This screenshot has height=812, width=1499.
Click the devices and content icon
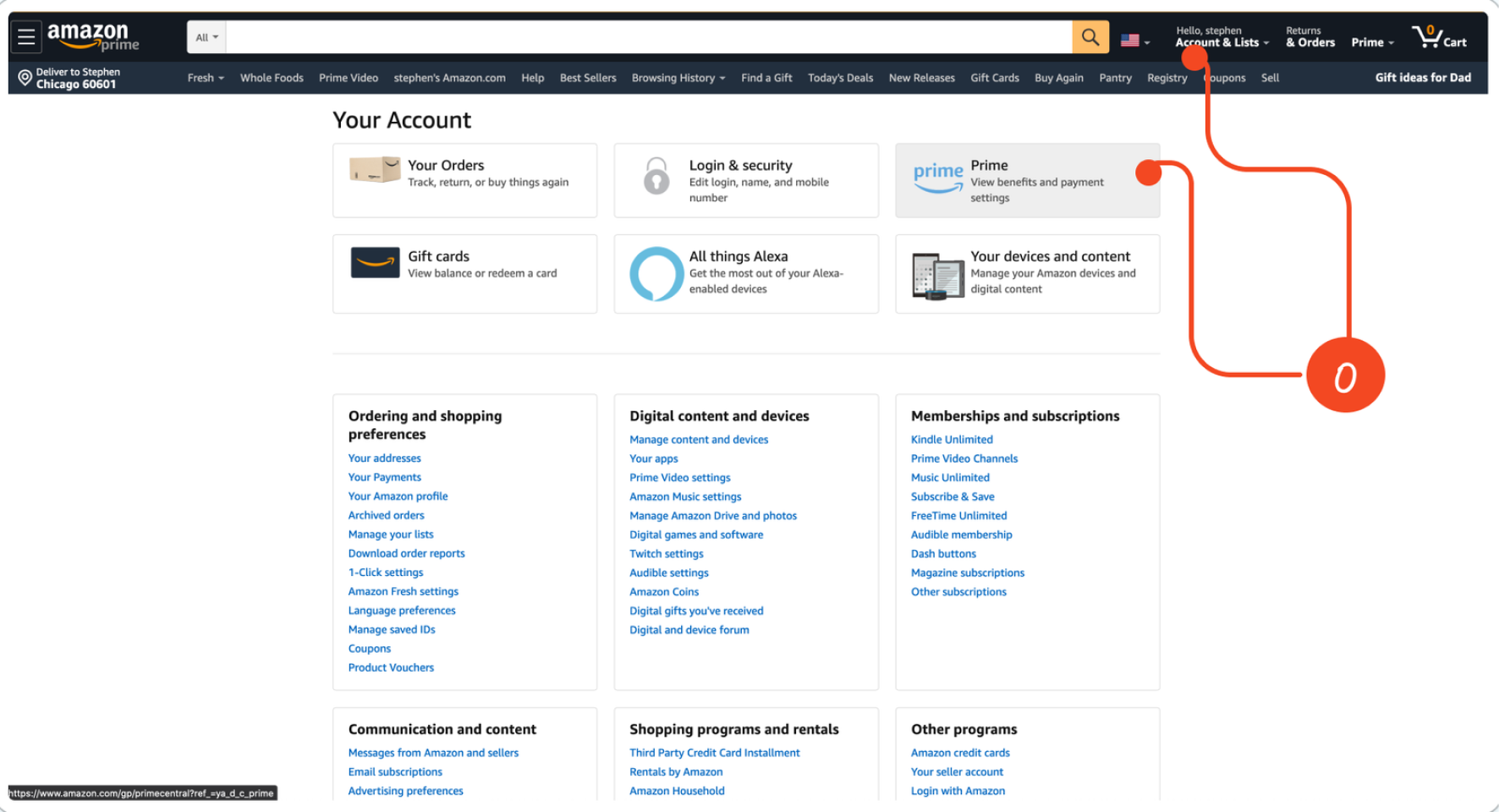pyautogui.click(x=938, y=276)
